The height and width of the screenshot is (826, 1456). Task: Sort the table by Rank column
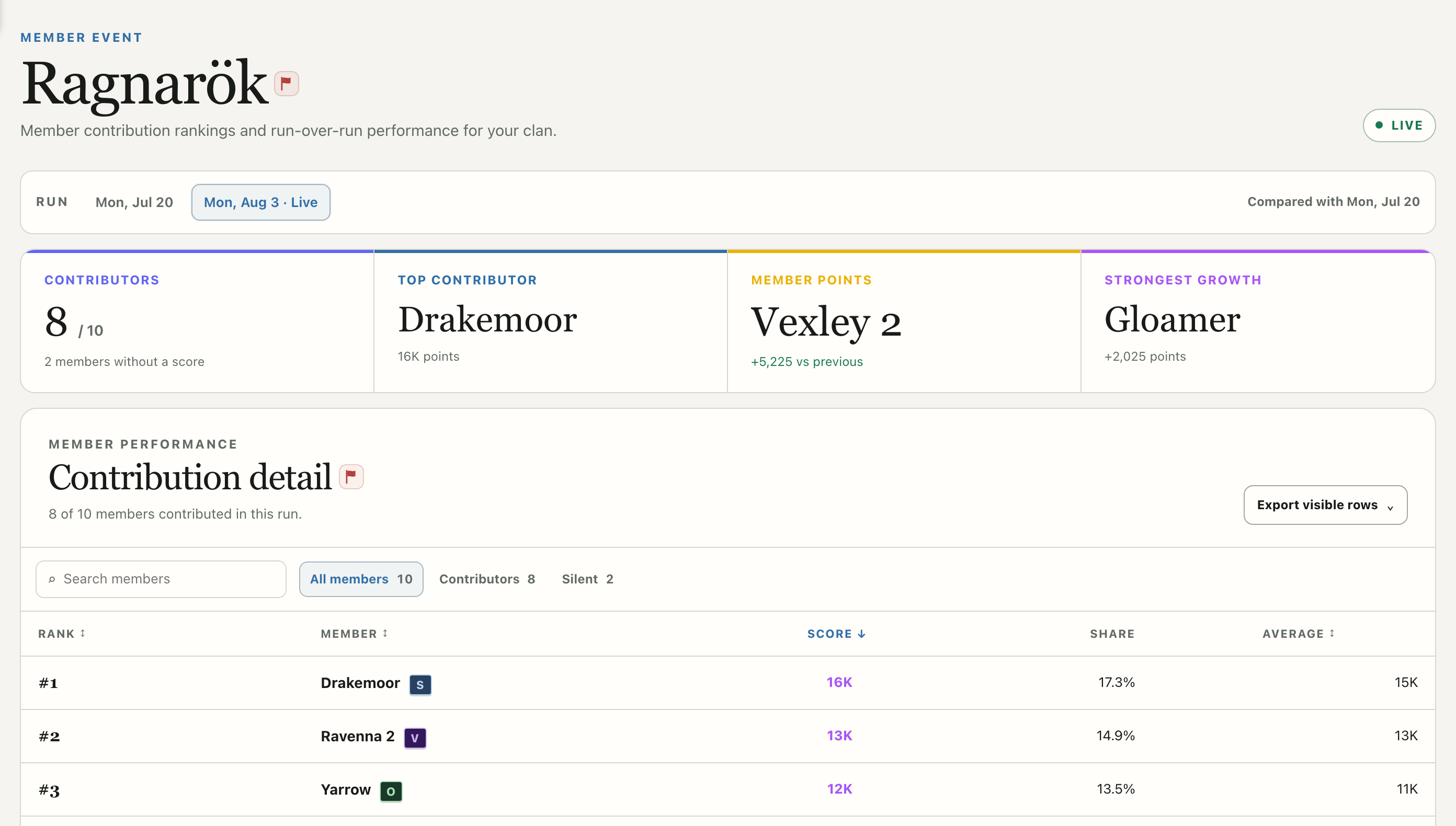point(62,634)
